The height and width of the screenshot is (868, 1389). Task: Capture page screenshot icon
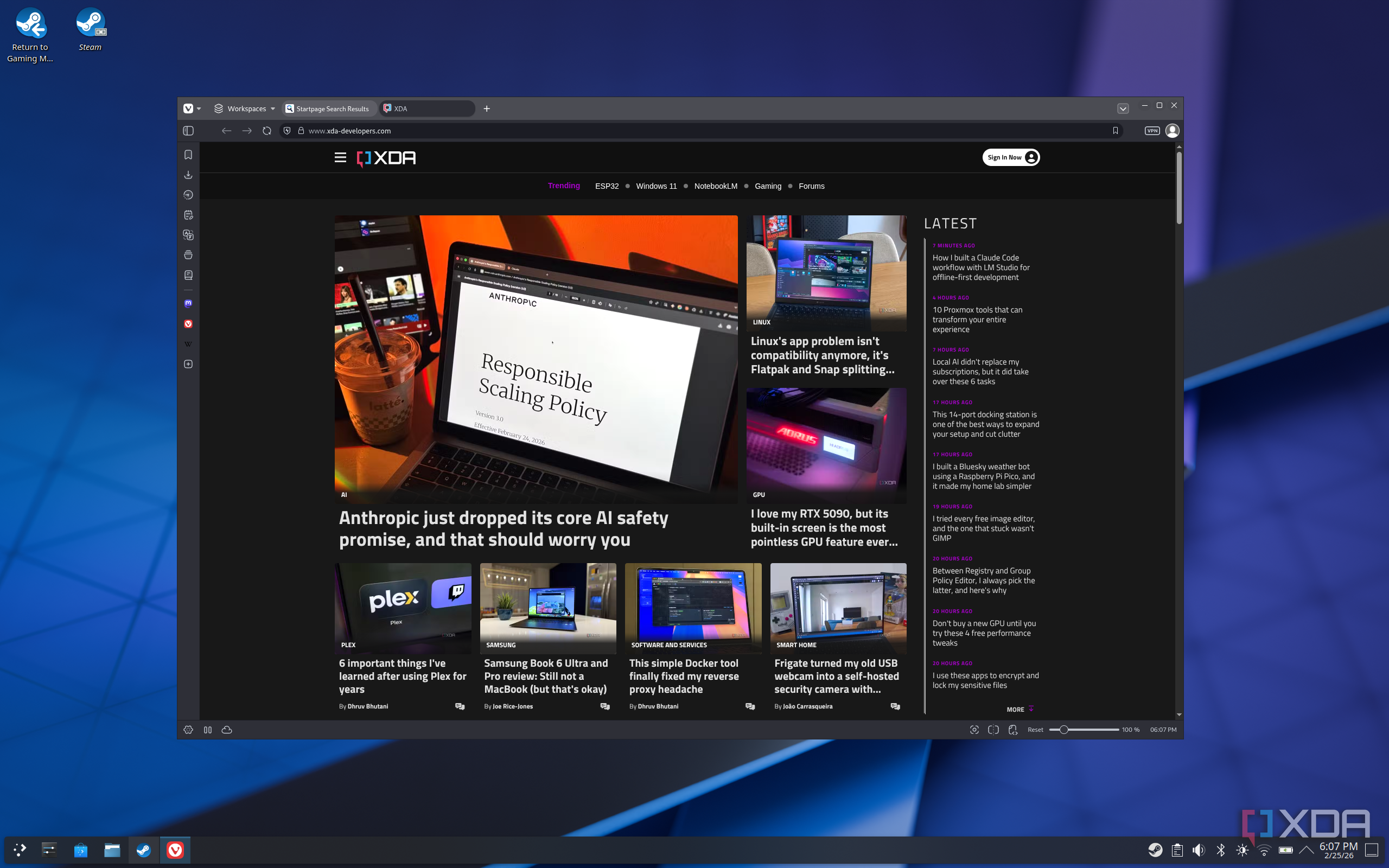click(x=974, y=730)
